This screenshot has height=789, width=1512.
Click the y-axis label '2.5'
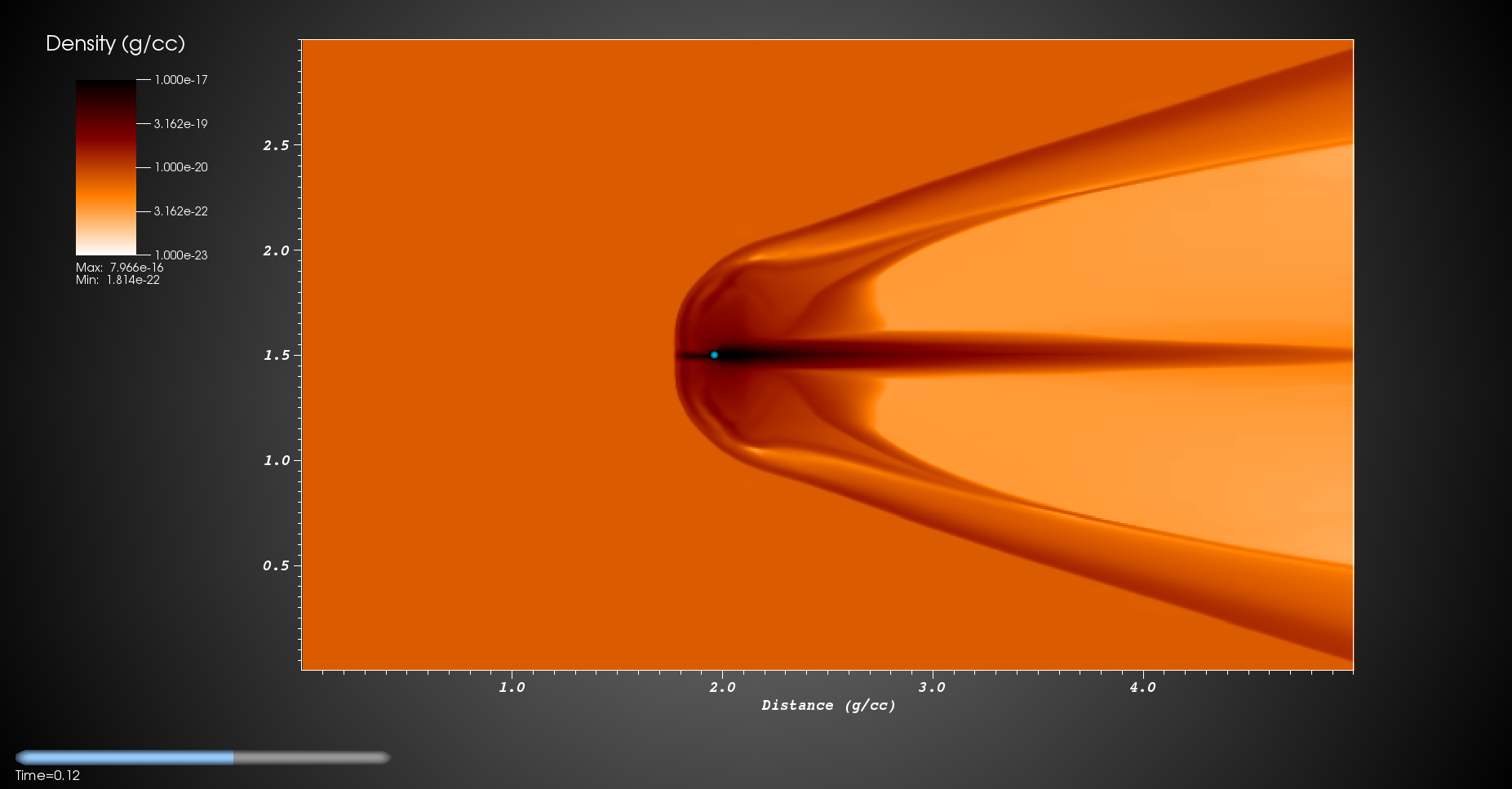point(276,145)
